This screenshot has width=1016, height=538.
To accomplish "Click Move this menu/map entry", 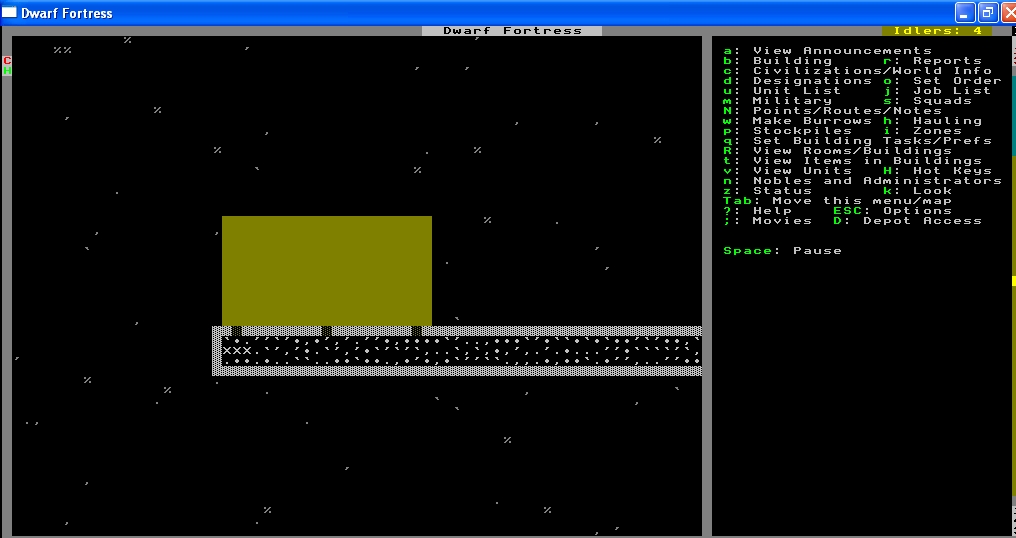I will 838,201.
